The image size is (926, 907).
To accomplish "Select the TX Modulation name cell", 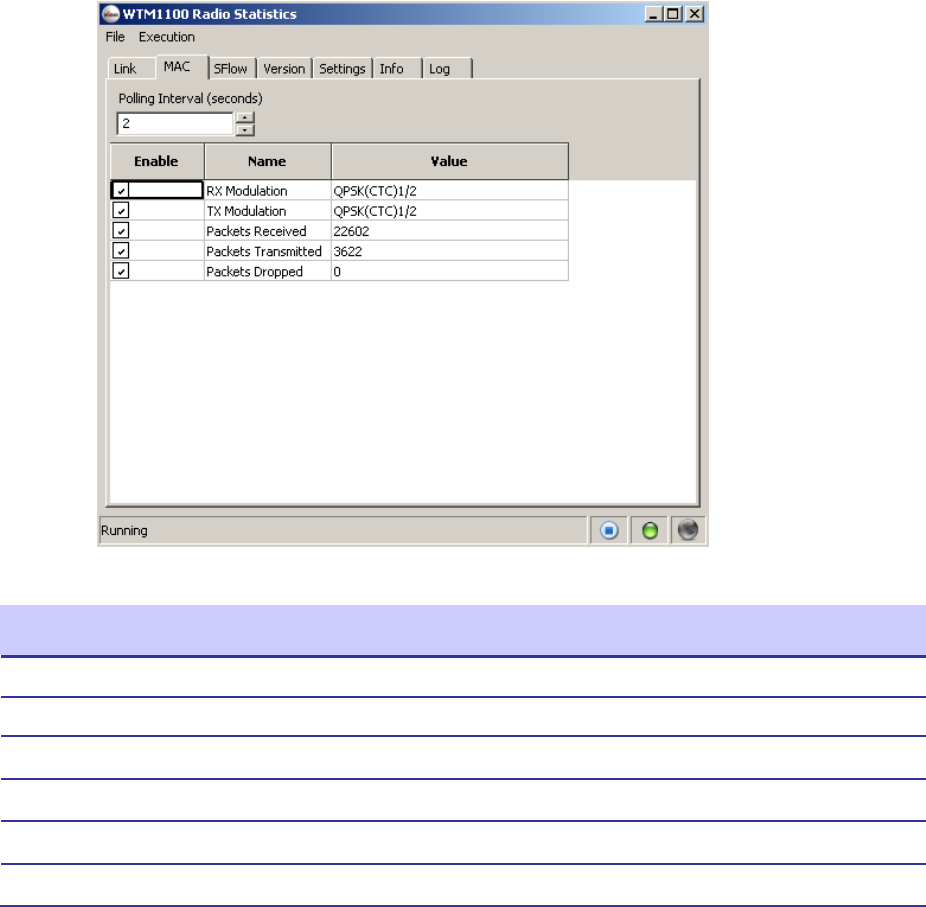I will [x=268, y=210].
